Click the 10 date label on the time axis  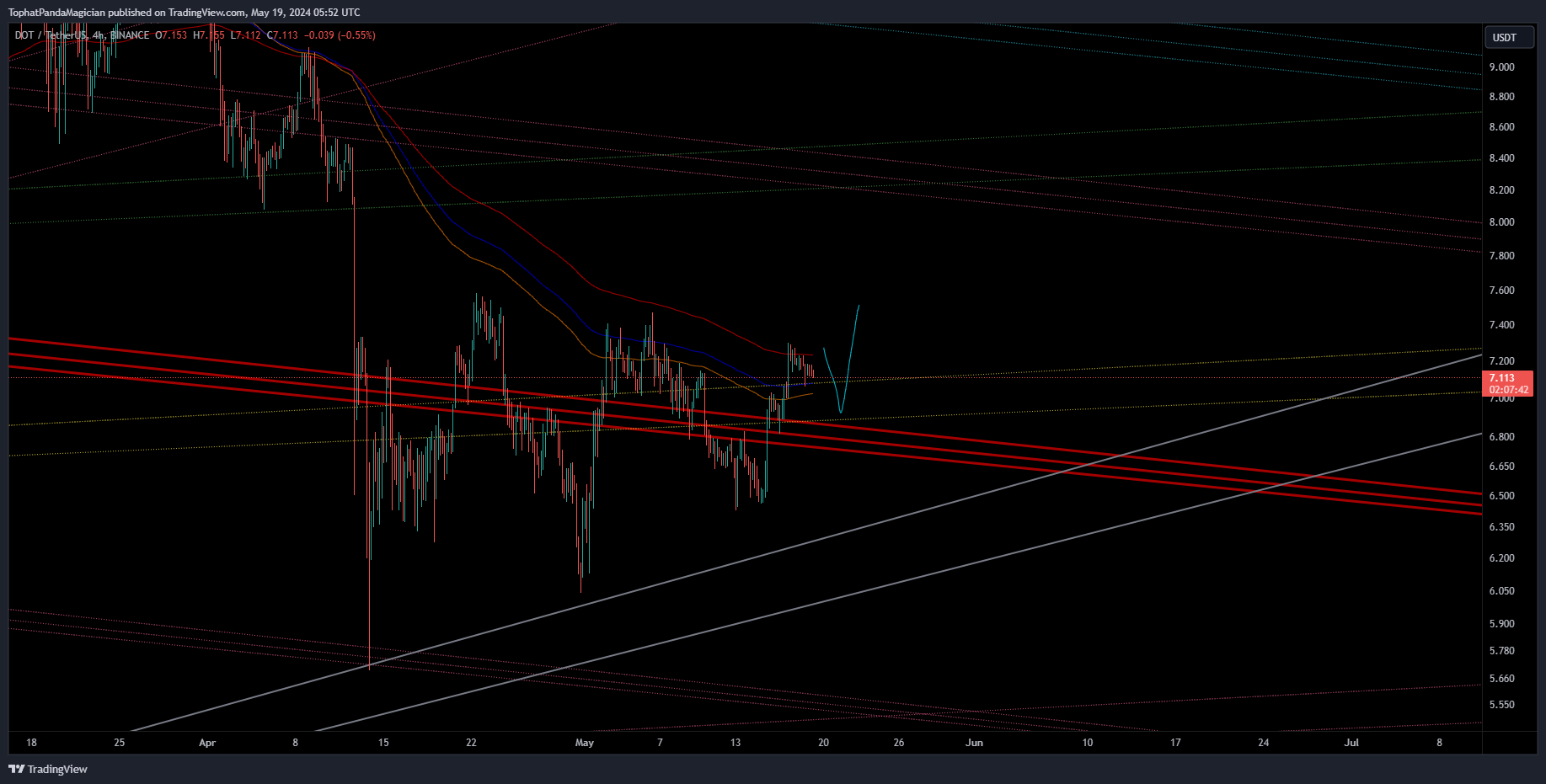(1088, 743)
